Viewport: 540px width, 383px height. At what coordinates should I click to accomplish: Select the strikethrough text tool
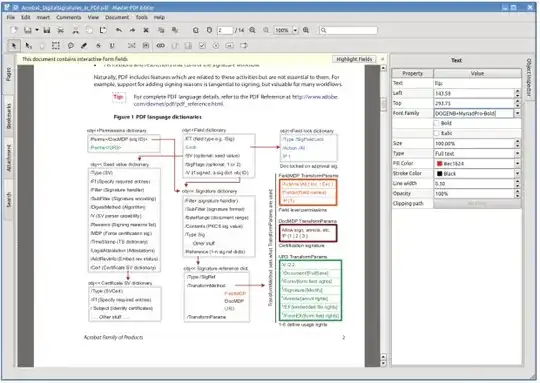click(x=98, y=45)
